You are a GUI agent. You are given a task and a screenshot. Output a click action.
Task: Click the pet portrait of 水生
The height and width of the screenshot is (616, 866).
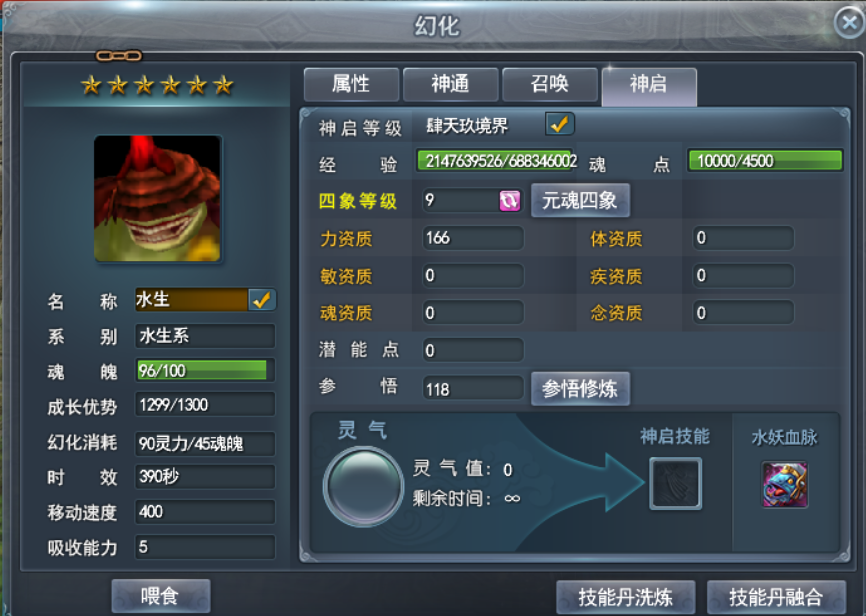pos(158,198)
